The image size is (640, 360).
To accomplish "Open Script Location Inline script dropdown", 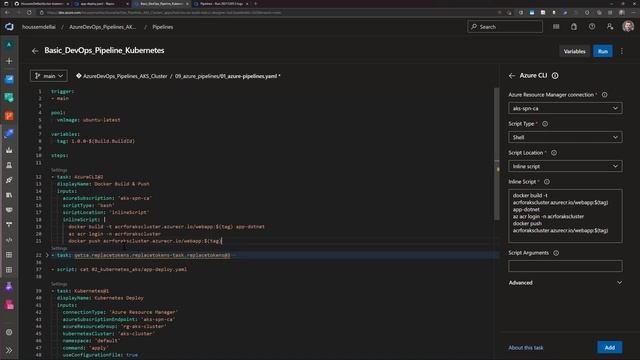I will tap(565, 166).
